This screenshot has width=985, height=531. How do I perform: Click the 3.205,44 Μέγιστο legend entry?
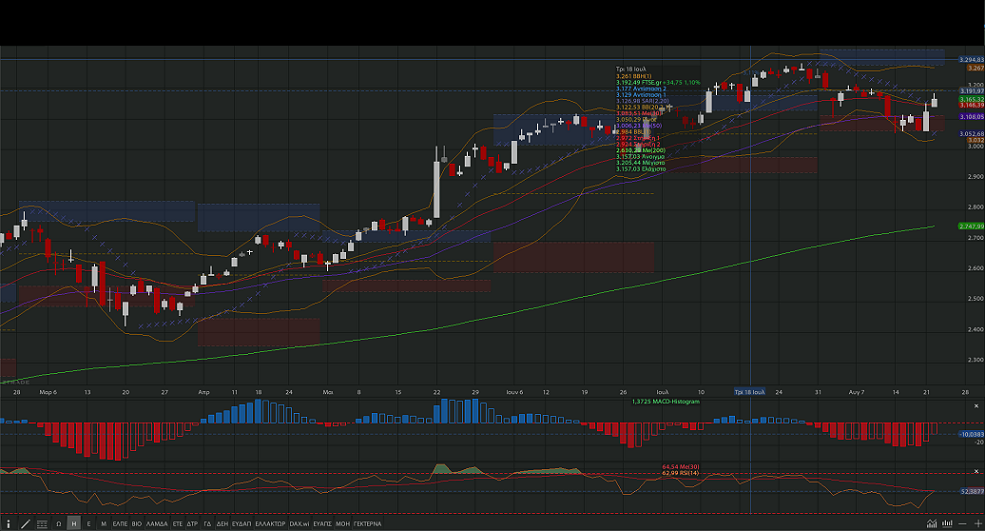(x=640, y=163)
